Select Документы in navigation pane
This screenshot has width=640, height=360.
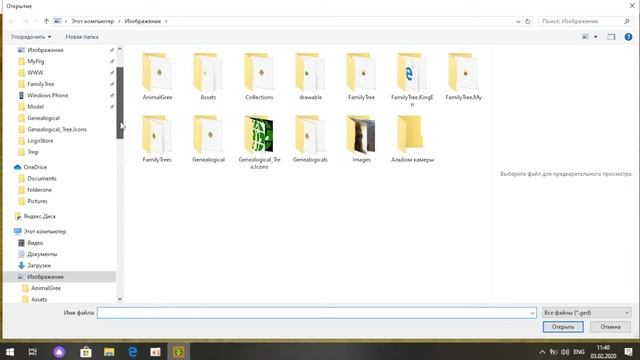tap(42, 254)
